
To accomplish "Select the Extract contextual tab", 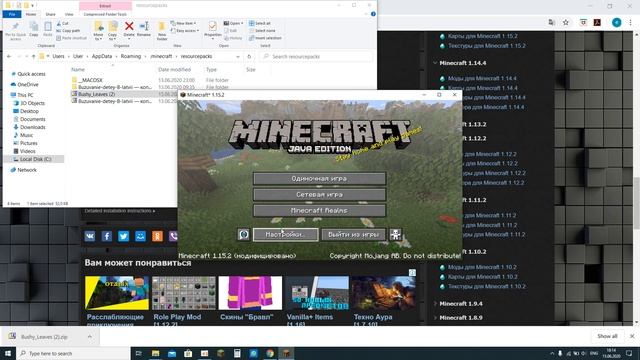I will pos(105,6).
